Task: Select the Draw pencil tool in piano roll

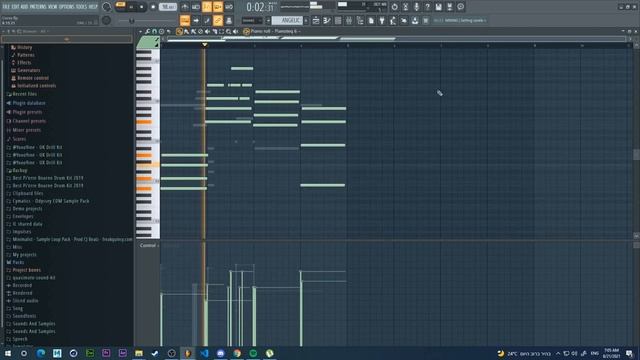Action: point(179,31)
